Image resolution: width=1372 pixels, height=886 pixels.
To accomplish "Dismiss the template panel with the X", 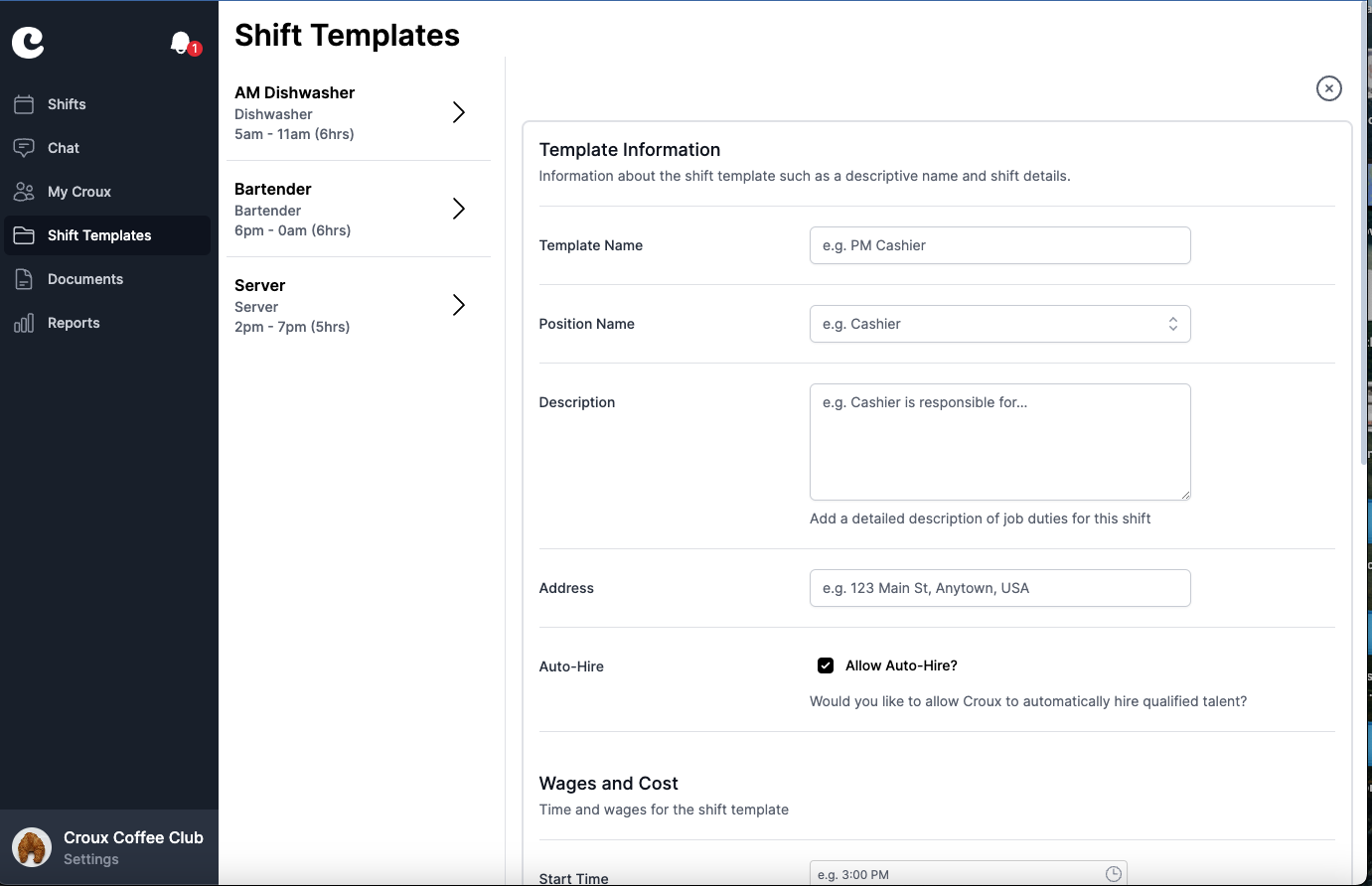I will [x=1329, y=88].
